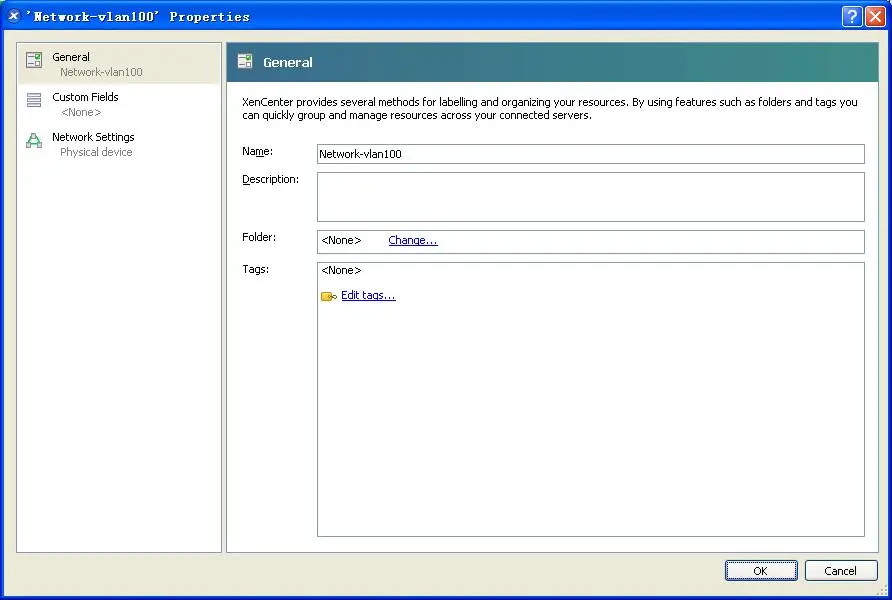This screenshot has height=600, width=892.
Task: Click the Edit tags... link
Action: [x=368, y=295]
